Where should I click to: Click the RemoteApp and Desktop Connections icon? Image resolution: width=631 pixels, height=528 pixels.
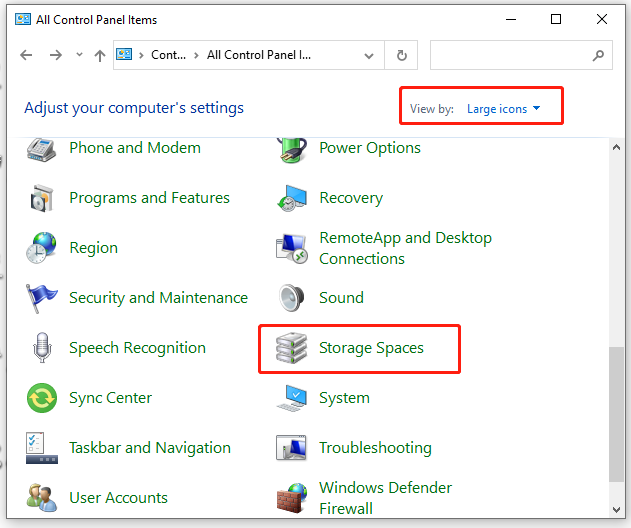(292, 249)
